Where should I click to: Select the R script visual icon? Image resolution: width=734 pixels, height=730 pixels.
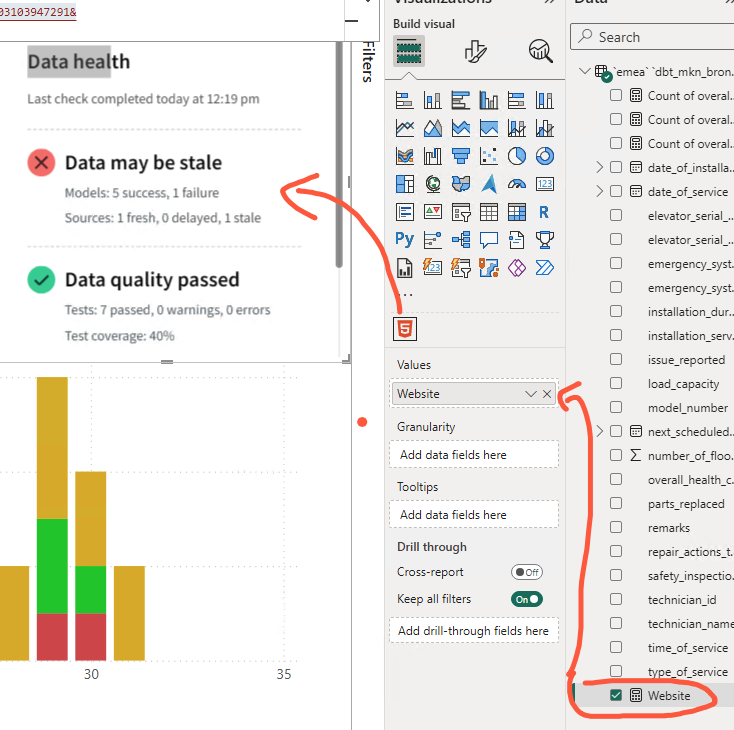click(x=544, y=212)
